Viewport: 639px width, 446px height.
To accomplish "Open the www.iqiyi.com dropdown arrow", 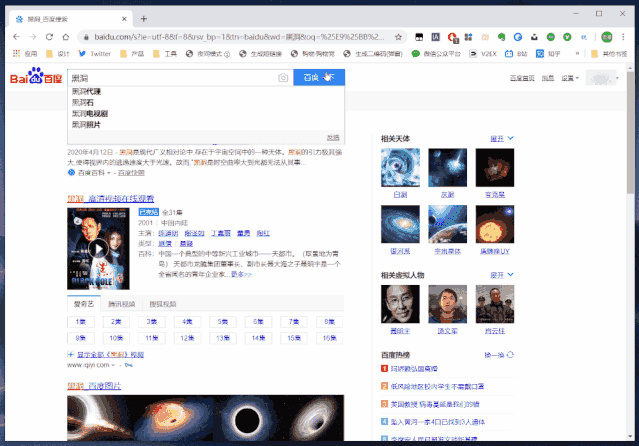I will coord(113,365).
